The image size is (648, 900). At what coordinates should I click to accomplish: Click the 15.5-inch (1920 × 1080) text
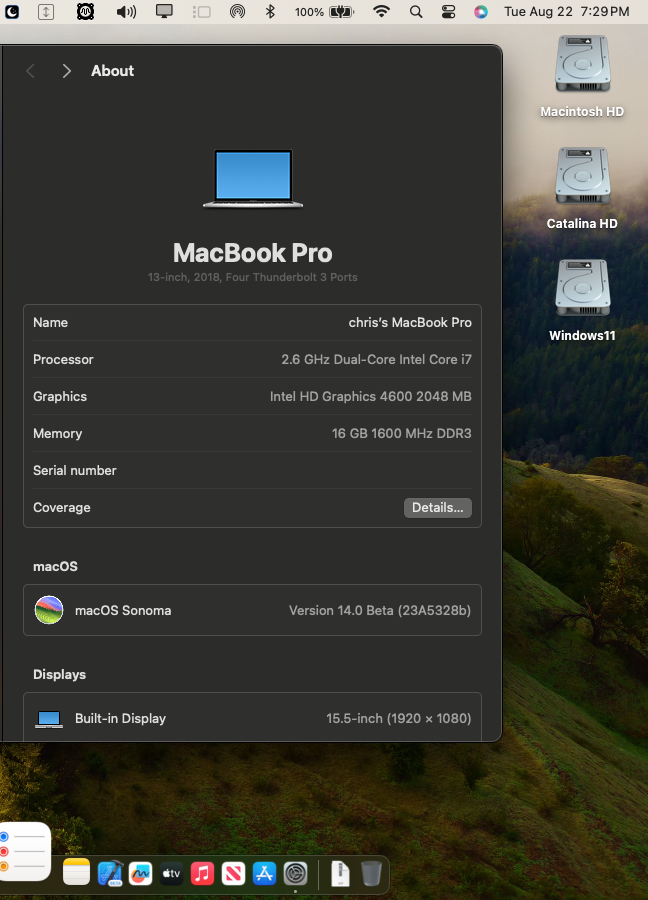(x=399, y=719)
